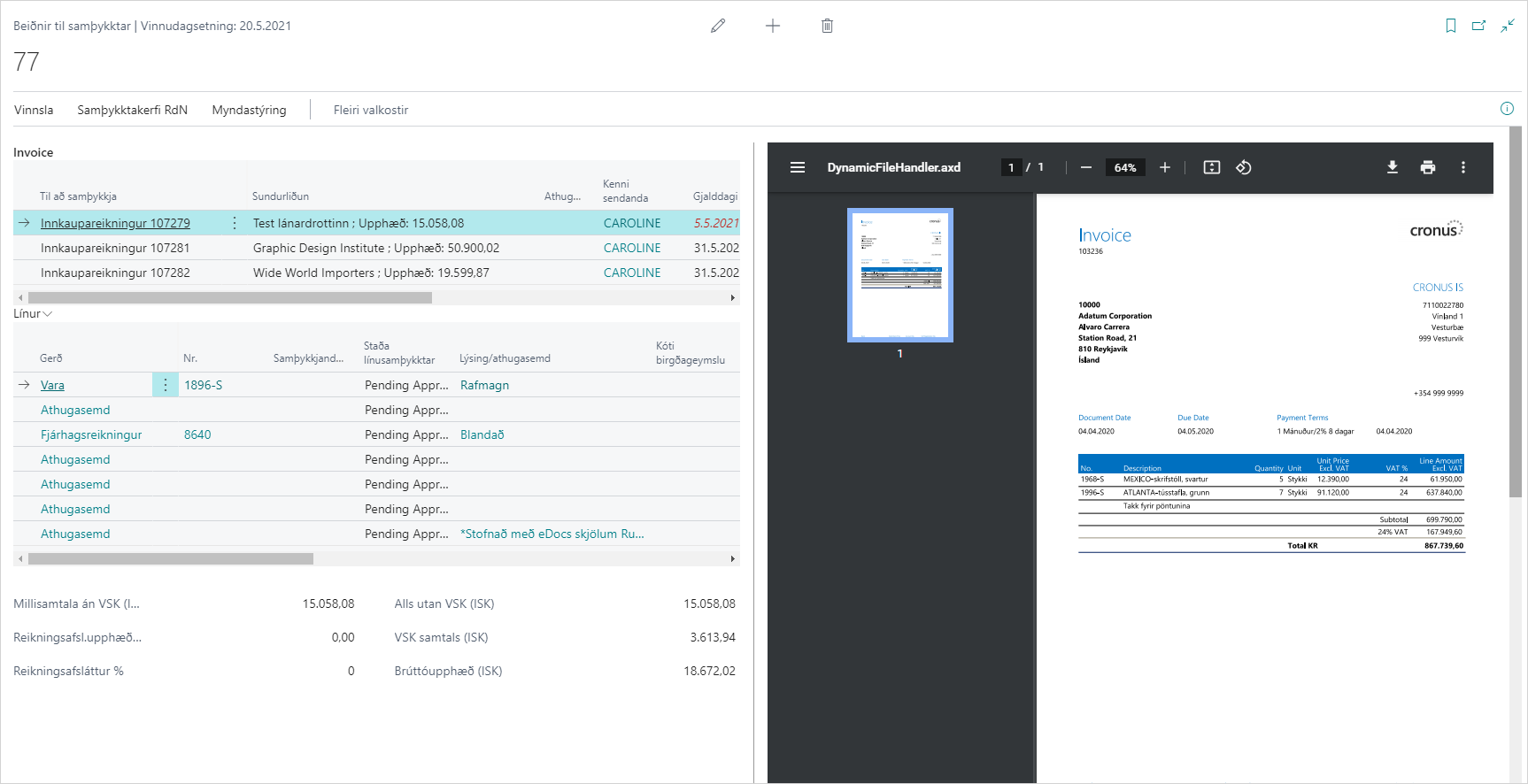Click the fit to page icon
The height and width of the screenshot is (784, 1528).
point(1211,167)
